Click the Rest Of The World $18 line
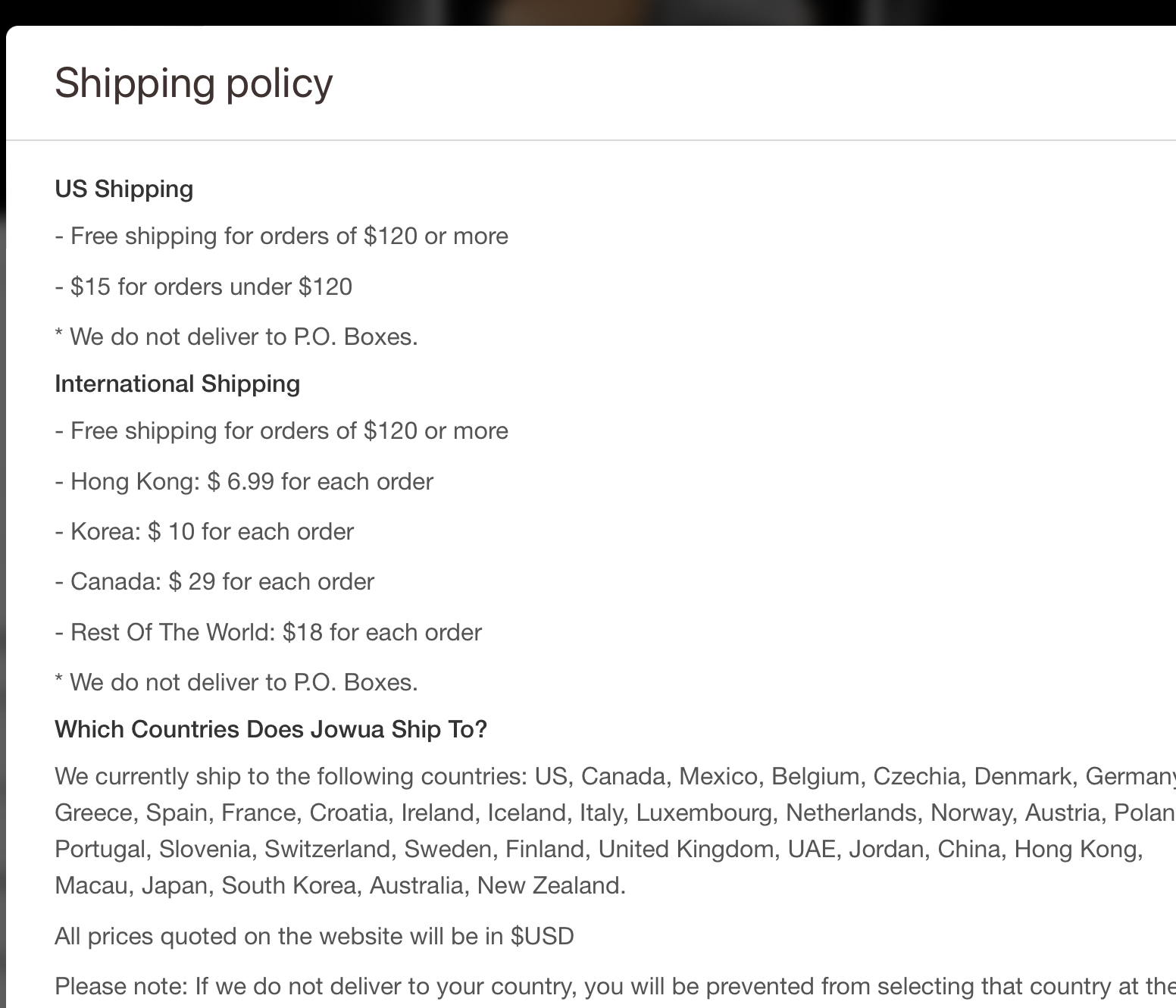 268,632
